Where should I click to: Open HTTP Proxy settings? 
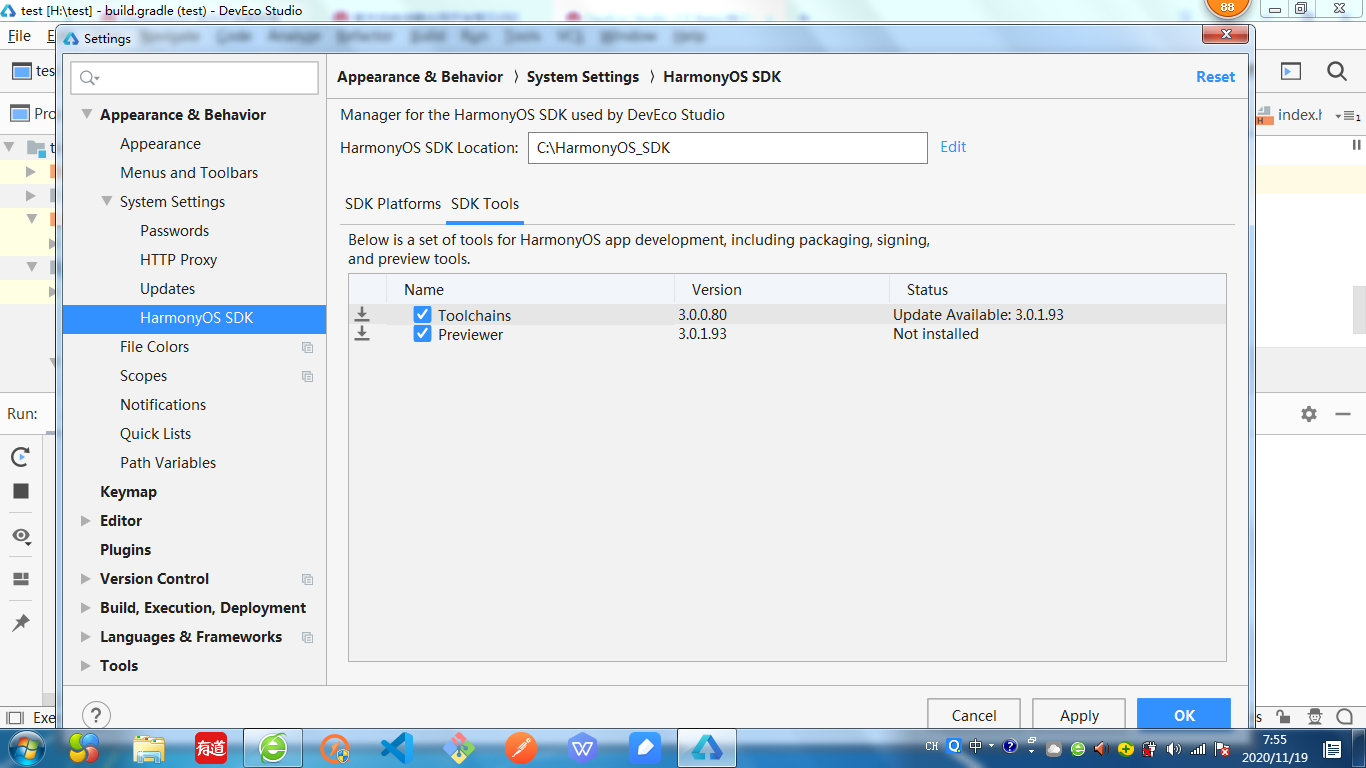179,260
